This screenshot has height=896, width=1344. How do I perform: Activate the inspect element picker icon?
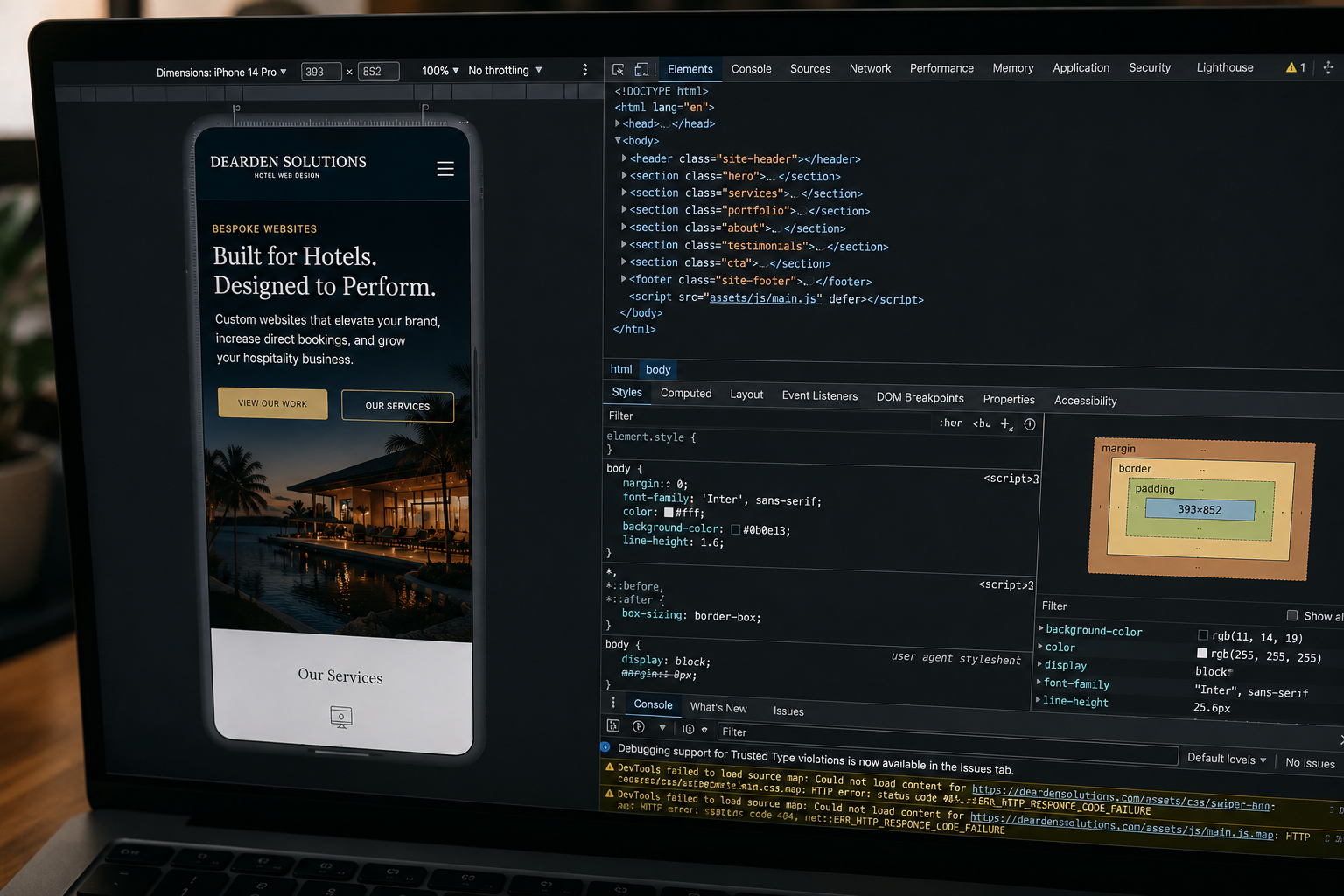point(619,69)
